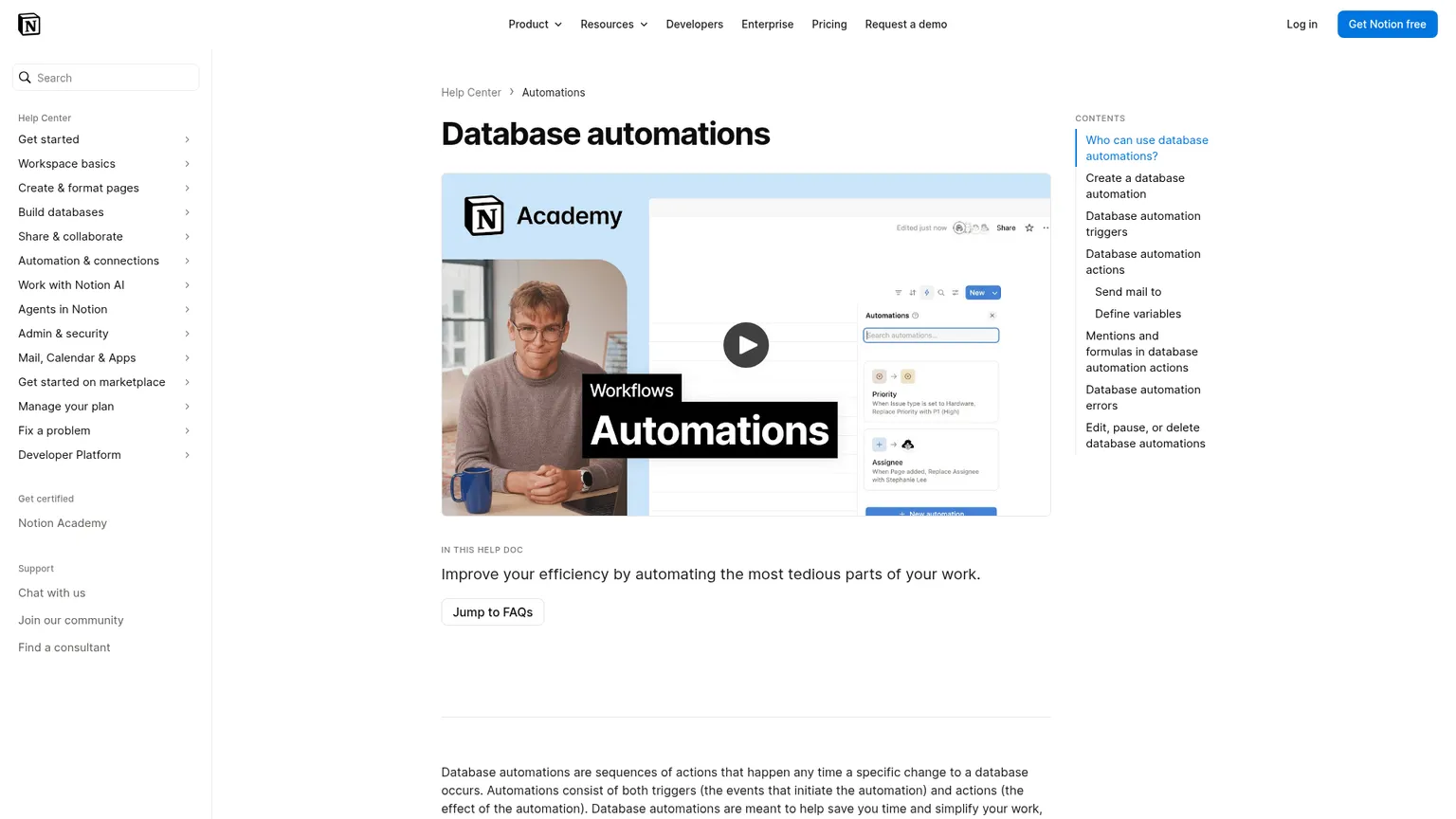Jump to Define variables subsection
The height and width of the screenshot is (819, 1456).
tap(1137, 314)
